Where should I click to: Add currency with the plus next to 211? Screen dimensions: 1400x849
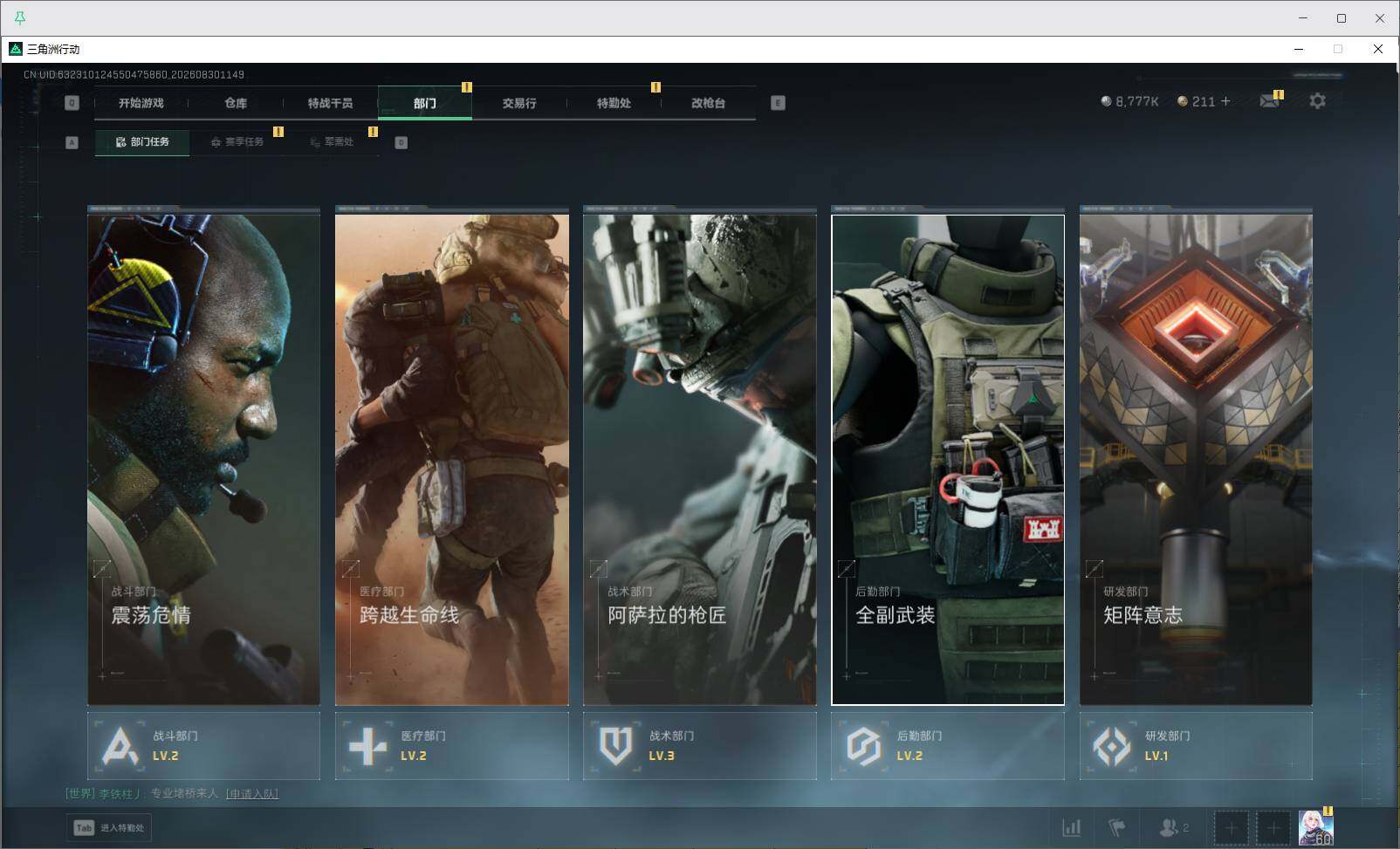coord(1225,101)
